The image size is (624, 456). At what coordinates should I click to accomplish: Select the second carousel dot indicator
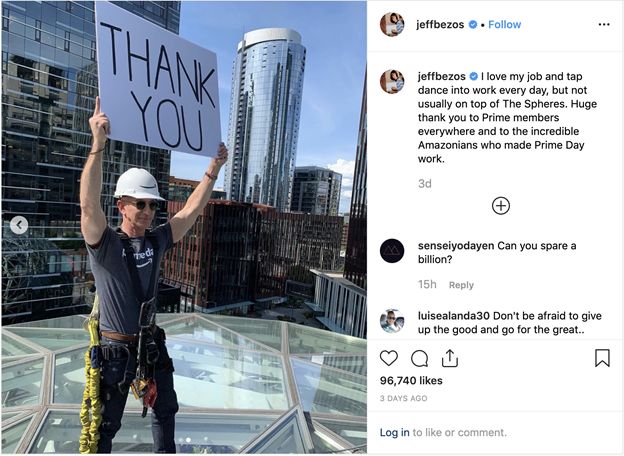point(189,440)
